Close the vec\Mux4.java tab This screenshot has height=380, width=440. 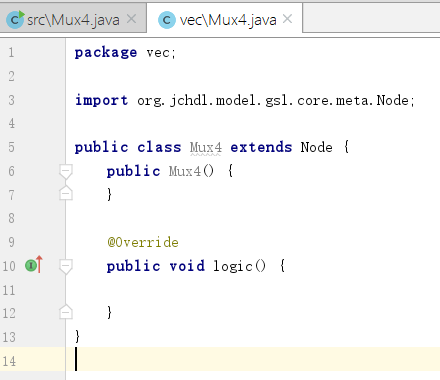287,19
